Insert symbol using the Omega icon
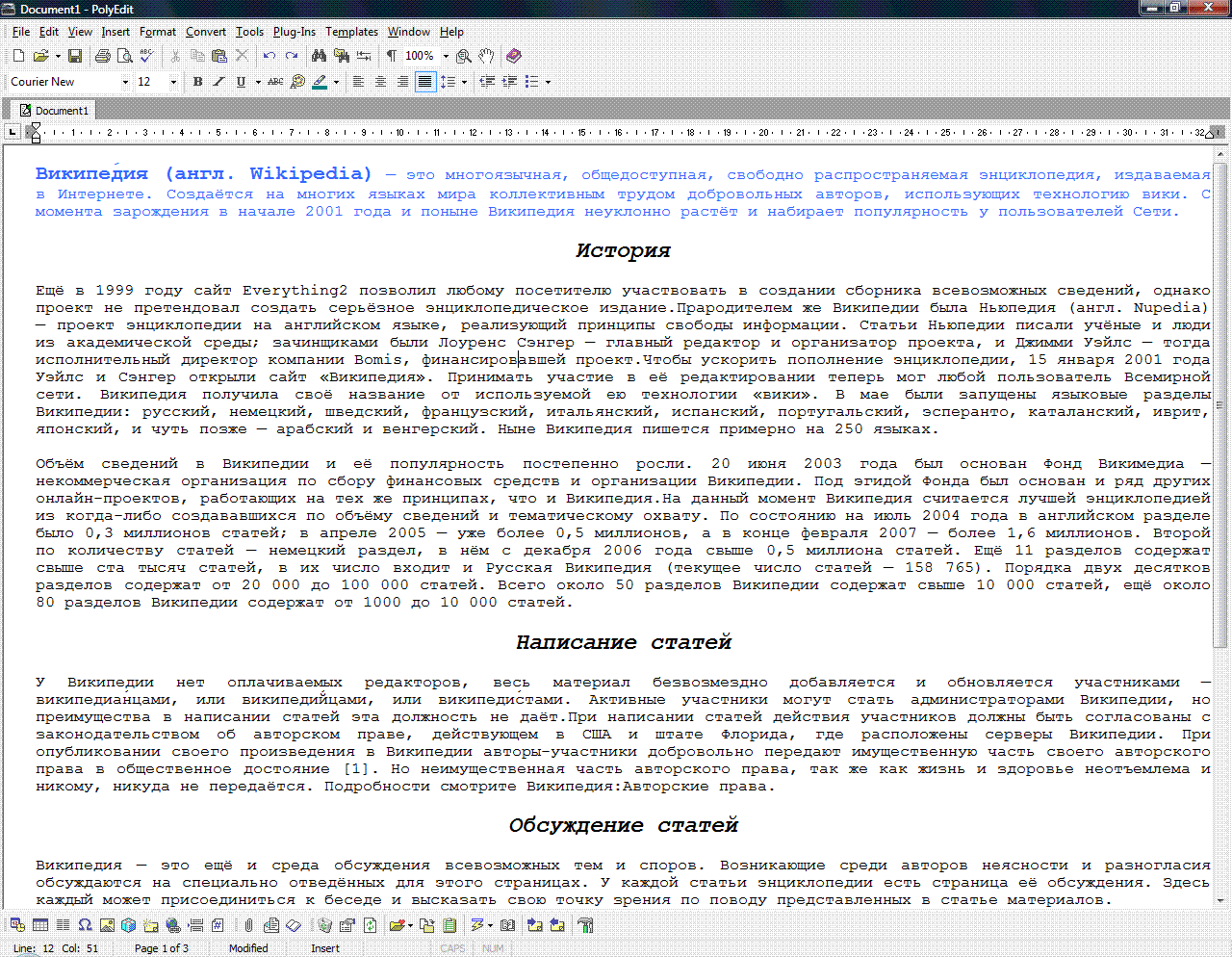 pyautogui.click(x=85, y=925)
